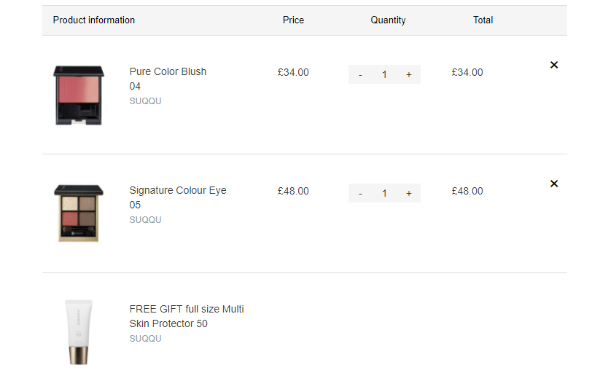
Task: Remove Pure Color Blush from cart
Action: (x=554, y=65)
